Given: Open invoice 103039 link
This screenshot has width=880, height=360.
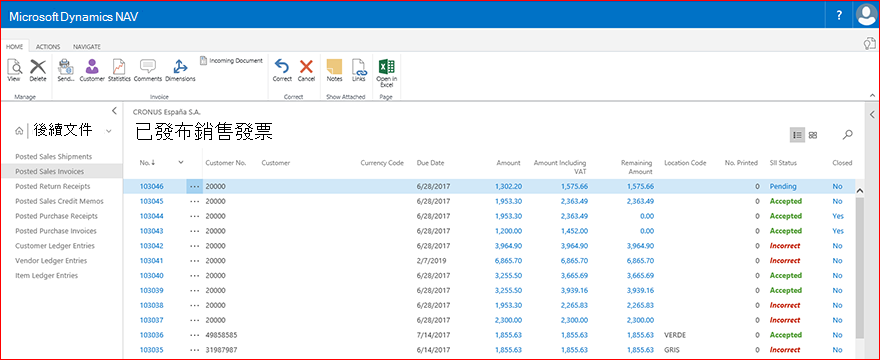Looking at the screenshot, I should pyautogui.click(x=152, y=290).
